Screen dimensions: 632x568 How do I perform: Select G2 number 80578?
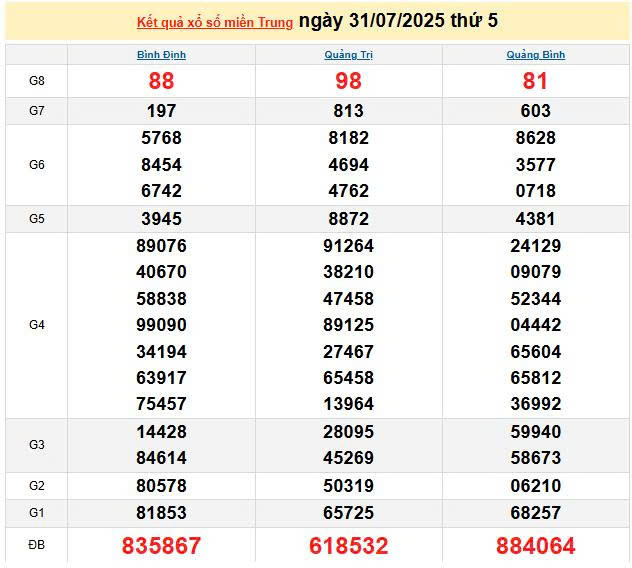point(161,486)
